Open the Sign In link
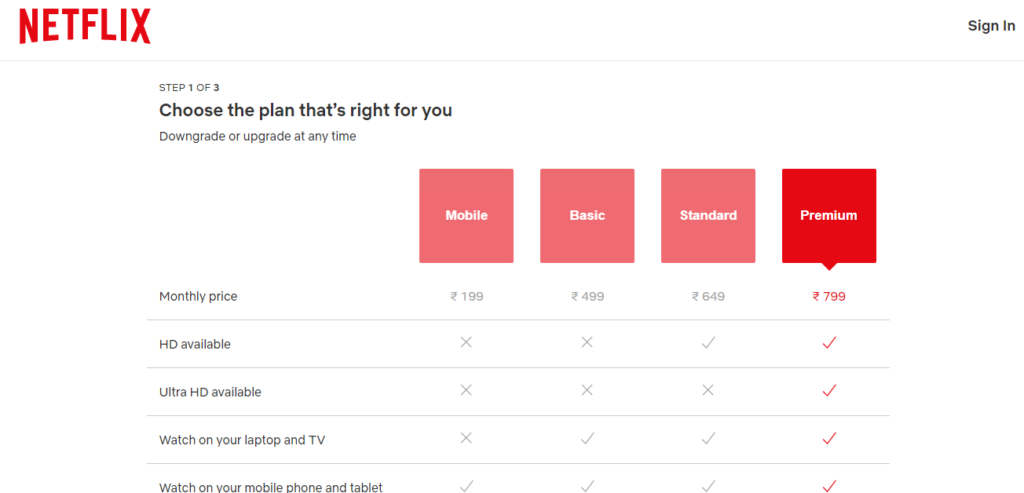 [991, 26]
